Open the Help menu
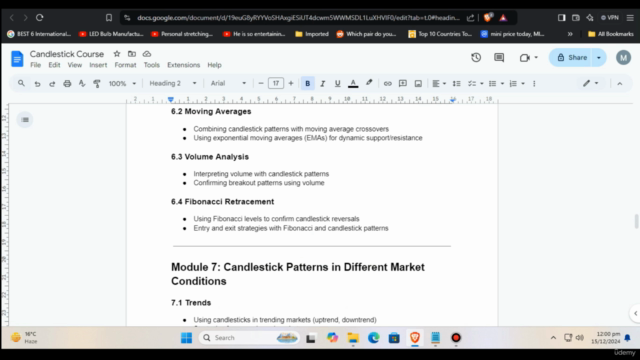Viewport: 640px width, 360px height. pyautogui.click(x=214, y=65)
